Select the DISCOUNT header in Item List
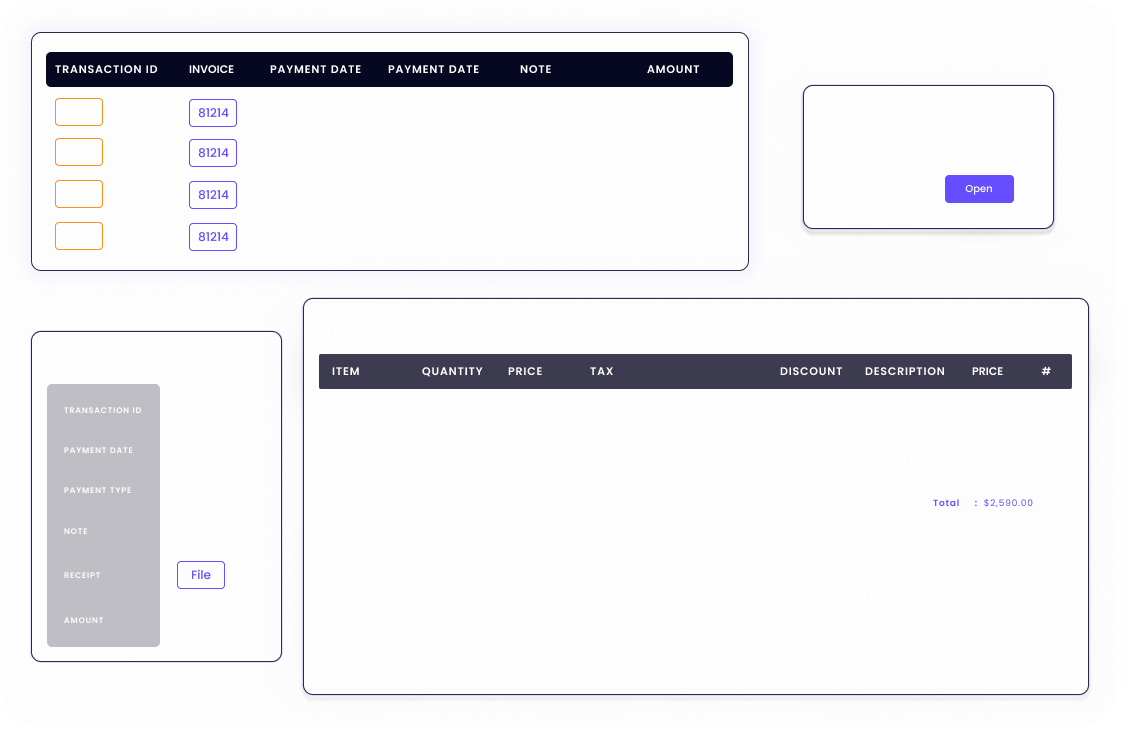Screen dimensions: 1139x745 click(811, 371)
